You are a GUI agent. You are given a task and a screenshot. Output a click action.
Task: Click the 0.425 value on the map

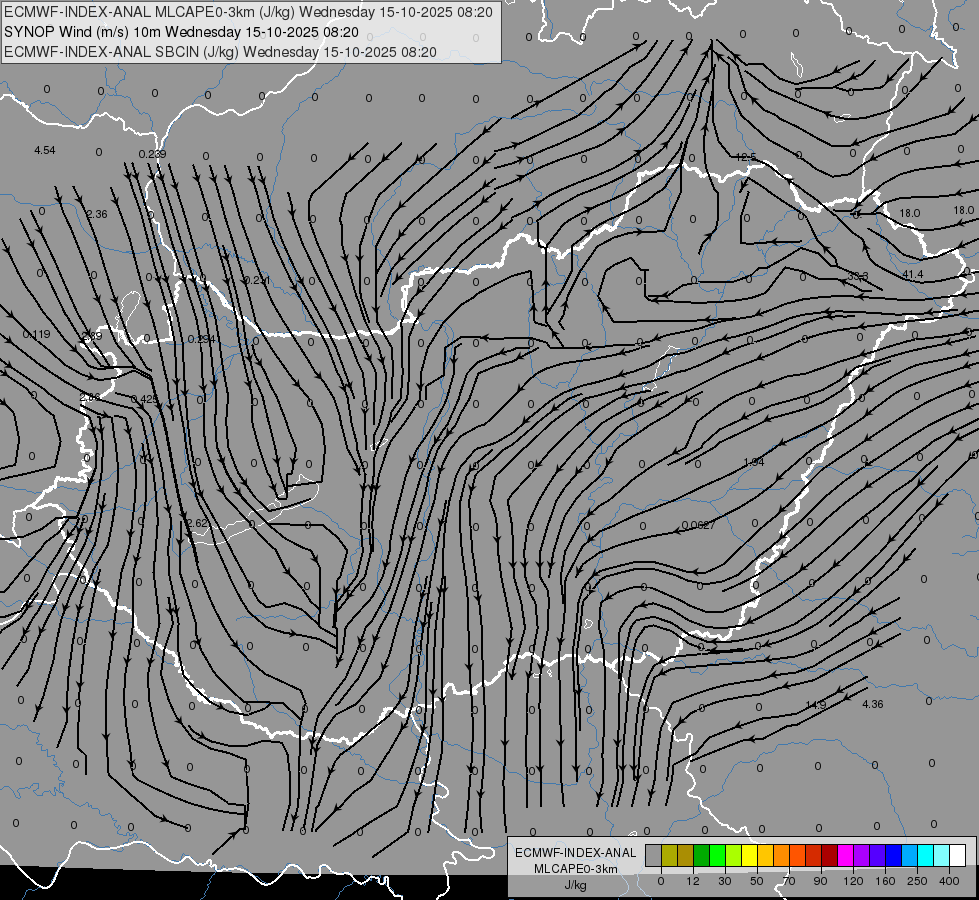click(x=144, y=399)
